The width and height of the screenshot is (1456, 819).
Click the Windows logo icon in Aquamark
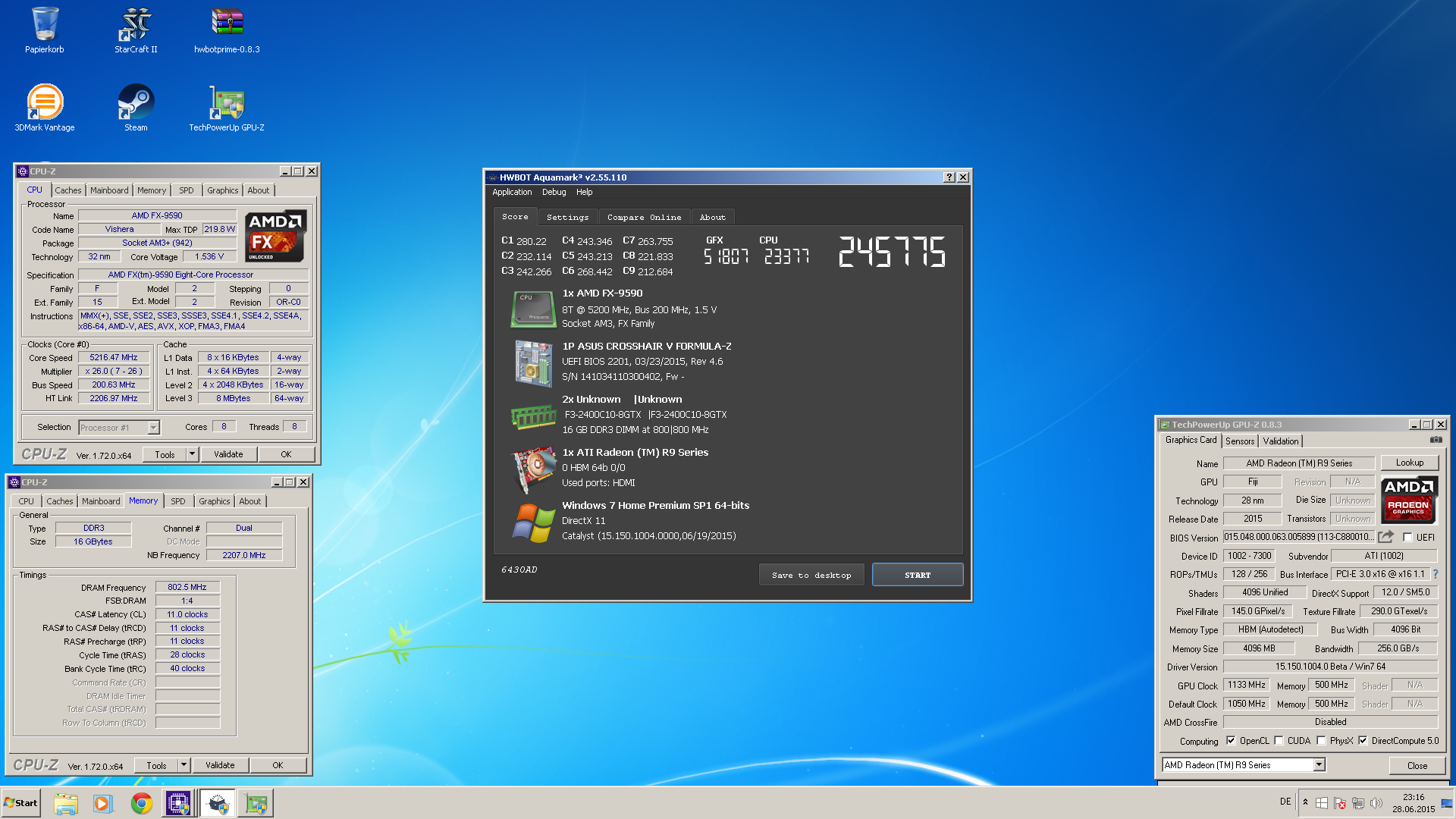[x=534, y=522]
